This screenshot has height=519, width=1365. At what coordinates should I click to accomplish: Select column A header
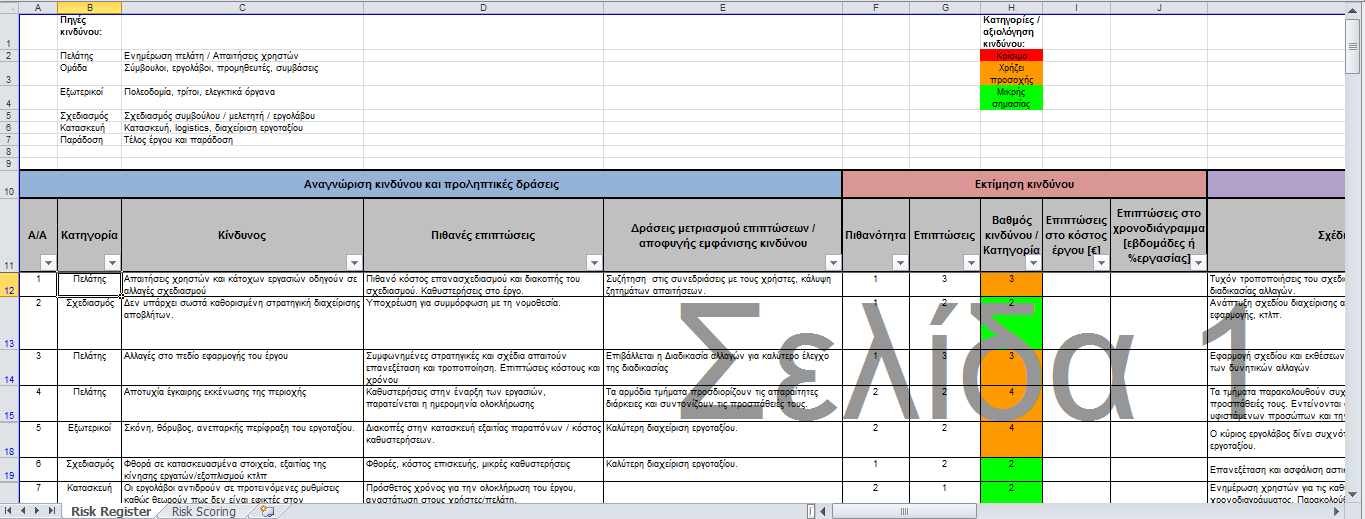38,7
